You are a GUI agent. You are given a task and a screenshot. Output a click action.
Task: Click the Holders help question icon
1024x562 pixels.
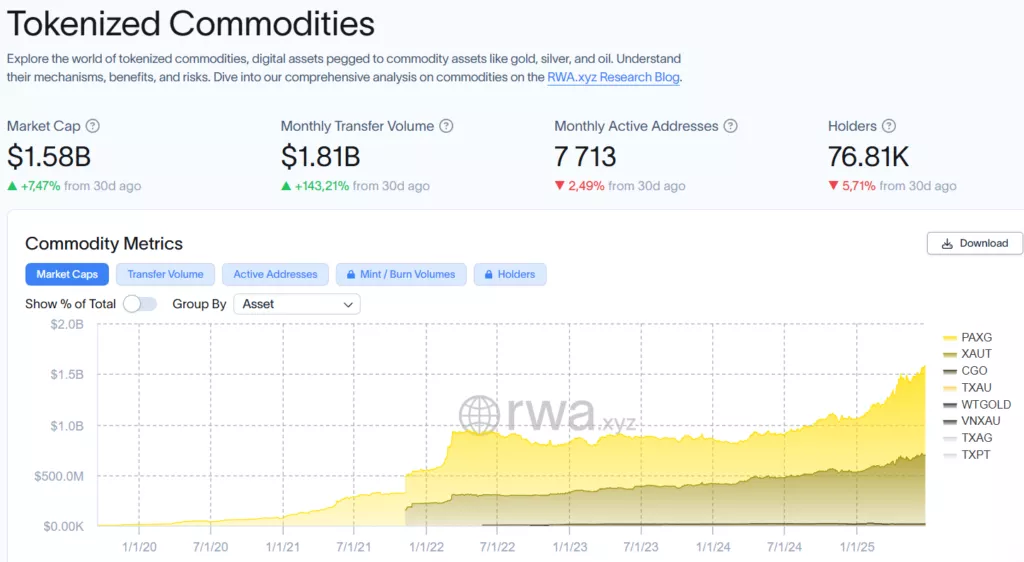[x=889, y=126]
